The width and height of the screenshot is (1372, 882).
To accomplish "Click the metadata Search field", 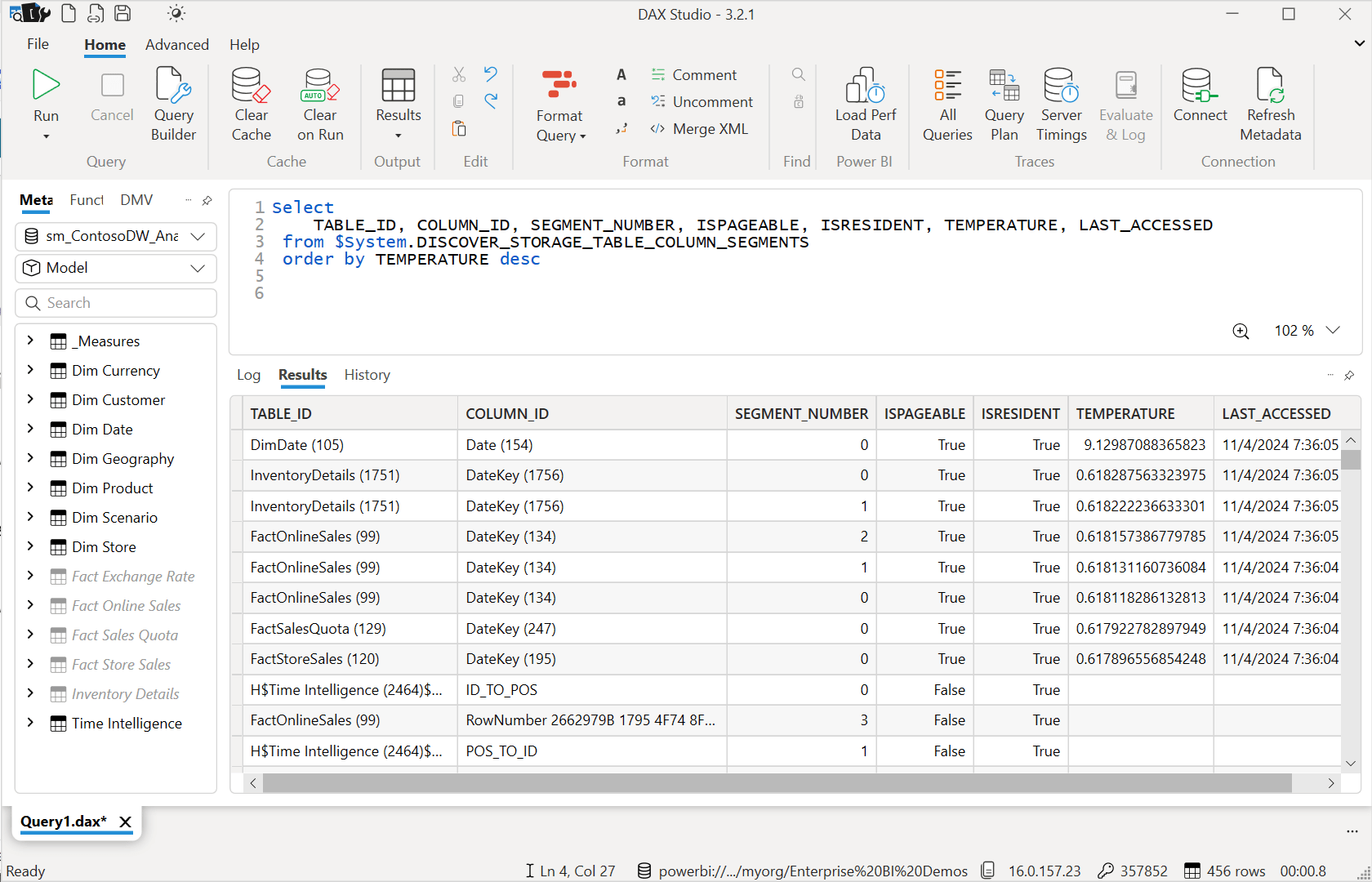I will (116, 303).
